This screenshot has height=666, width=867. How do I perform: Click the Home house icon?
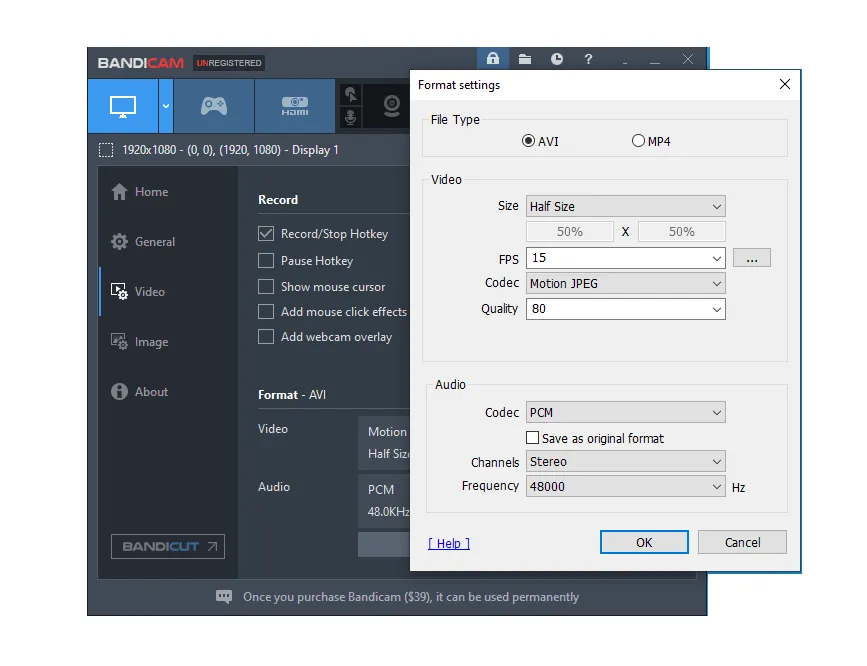pos(119,191)
